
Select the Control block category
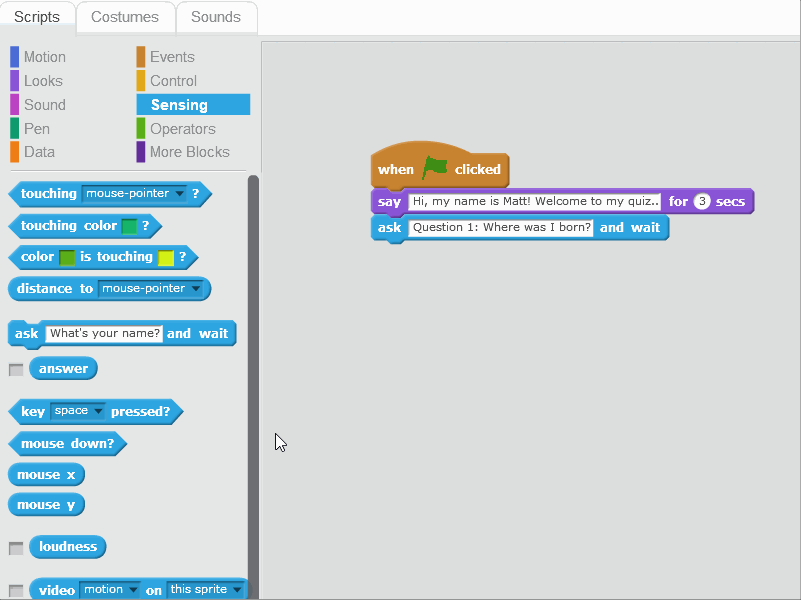tap(167, 81)
